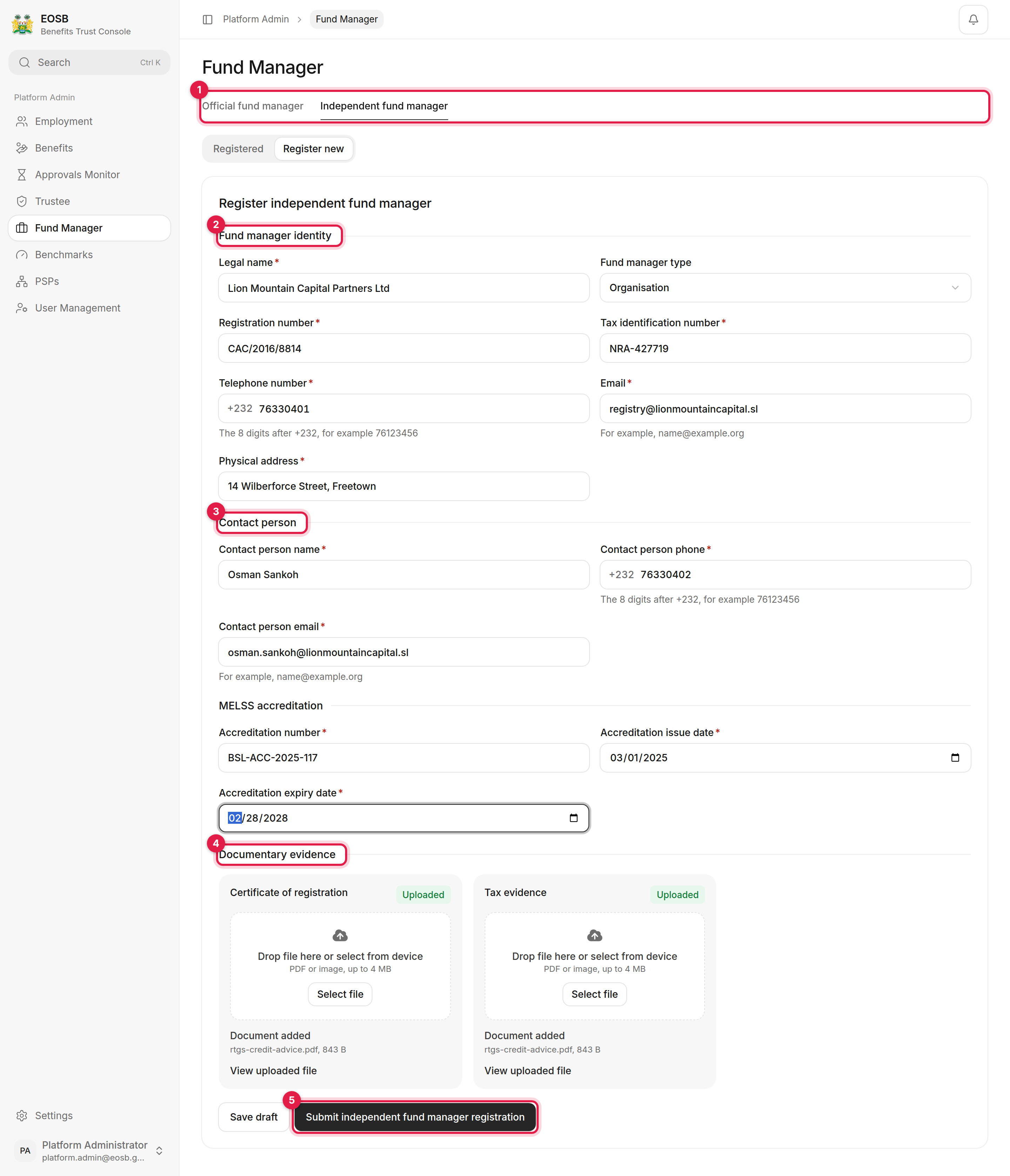Viewport: 1010px width, 1176px height.
Task: Select the Register new sub-tab
Action: click(x=313, y=149)
